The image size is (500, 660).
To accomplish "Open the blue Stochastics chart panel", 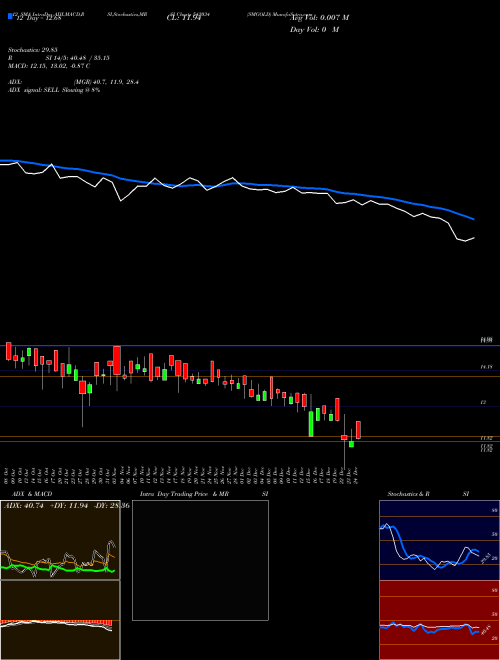I will [439, 540].
